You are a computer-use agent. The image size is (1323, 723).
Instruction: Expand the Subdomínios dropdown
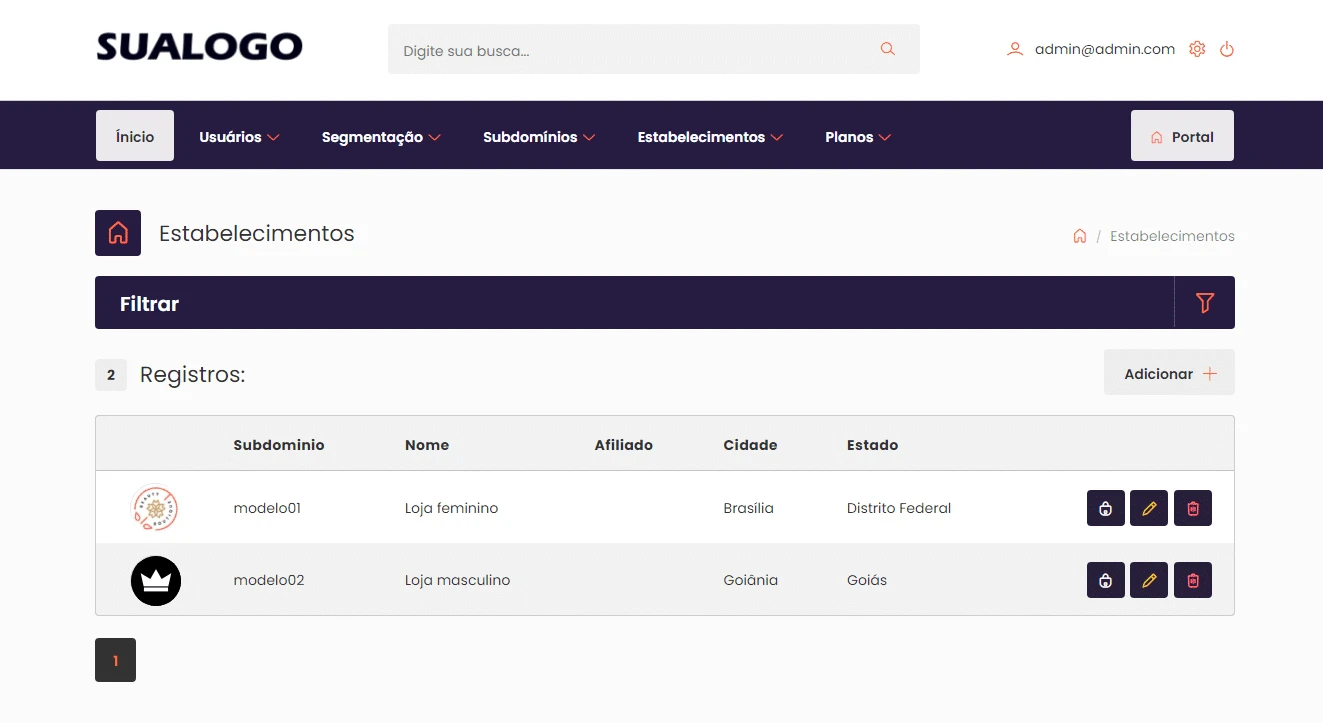click(x=539, y=137)
